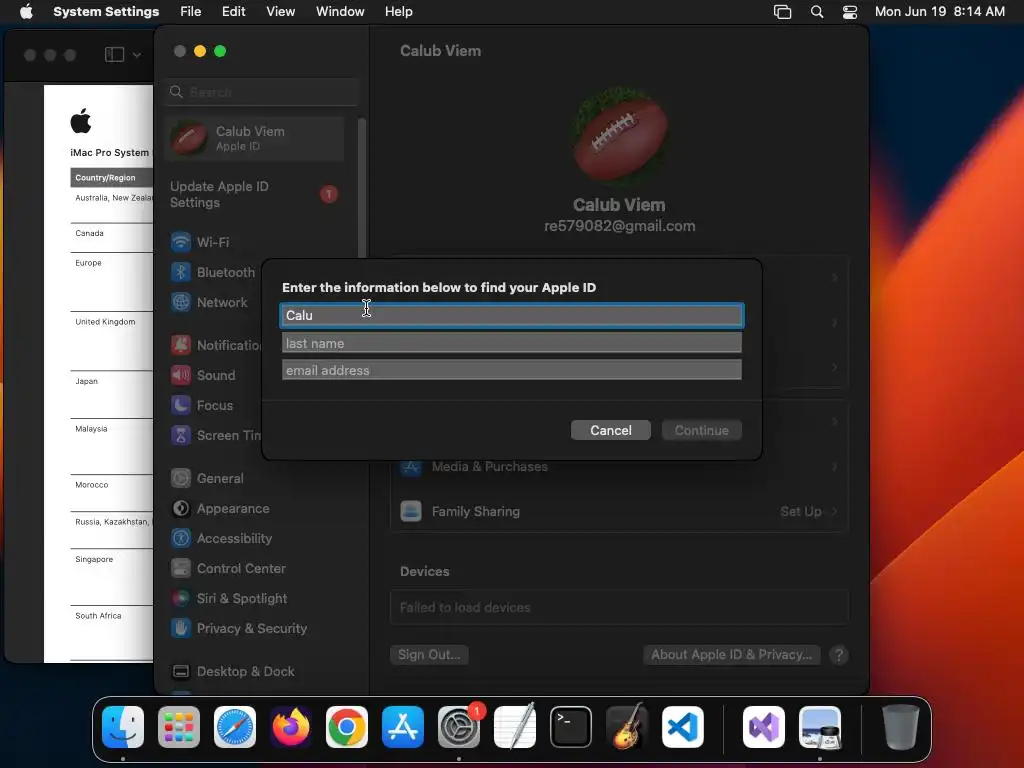Image resolution: width=1024 pixels, height=768 pixels.
Task: Launch Visual Studio Code from the Dock
Action: click(x=682, y=727)
